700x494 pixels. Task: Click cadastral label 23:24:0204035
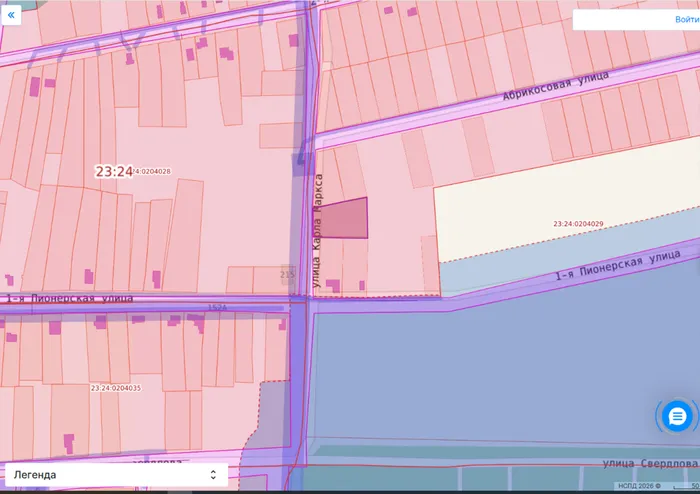tap(116, 388)
